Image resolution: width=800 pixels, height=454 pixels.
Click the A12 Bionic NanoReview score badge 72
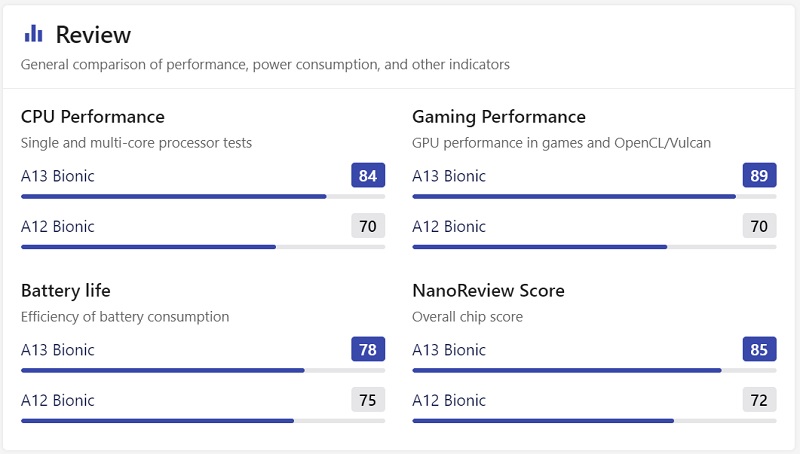(x=759, y=400)
